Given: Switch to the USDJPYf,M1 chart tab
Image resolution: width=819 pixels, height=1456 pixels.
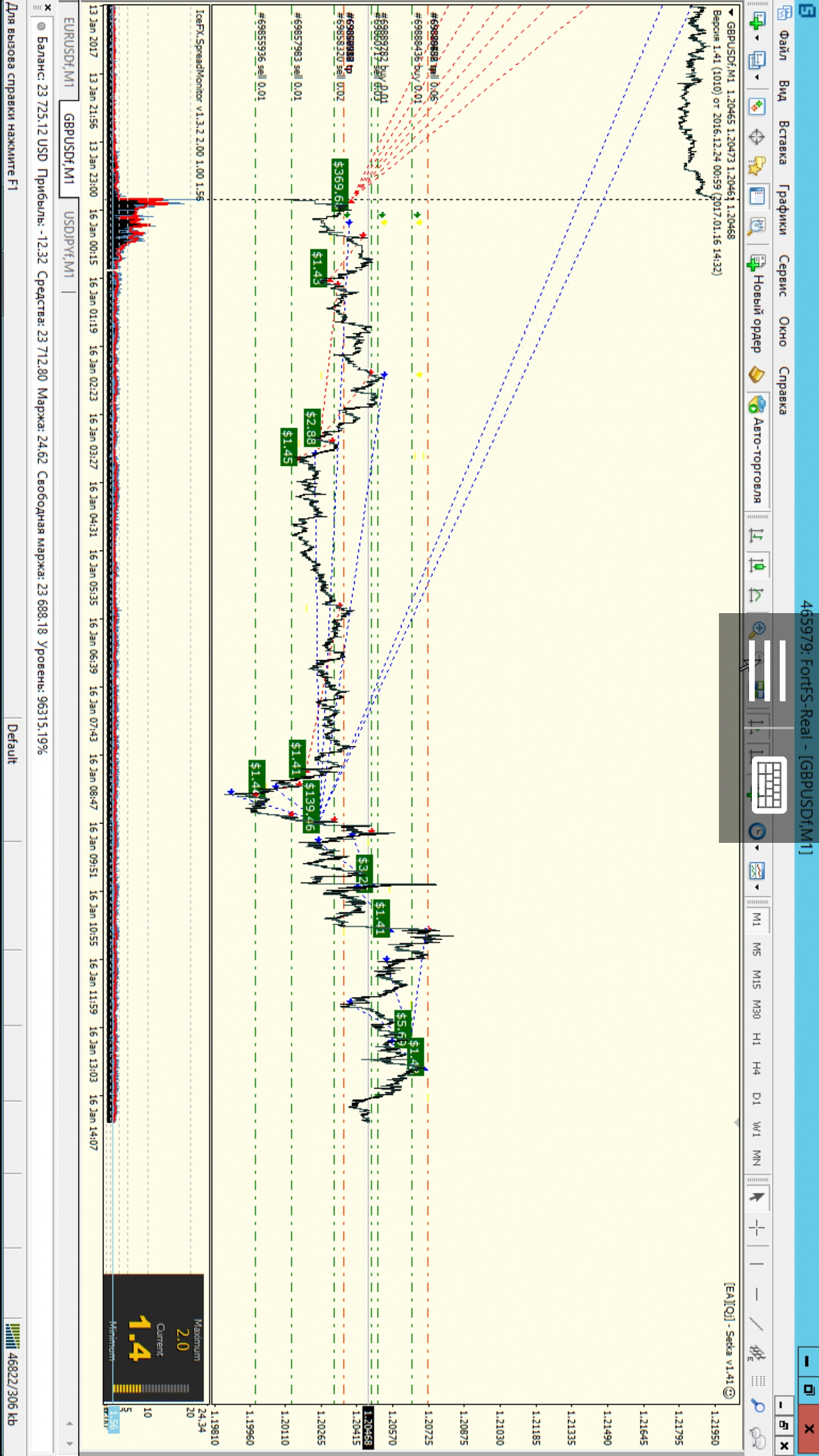Looking at the screenshot, I should coord(68,244).
